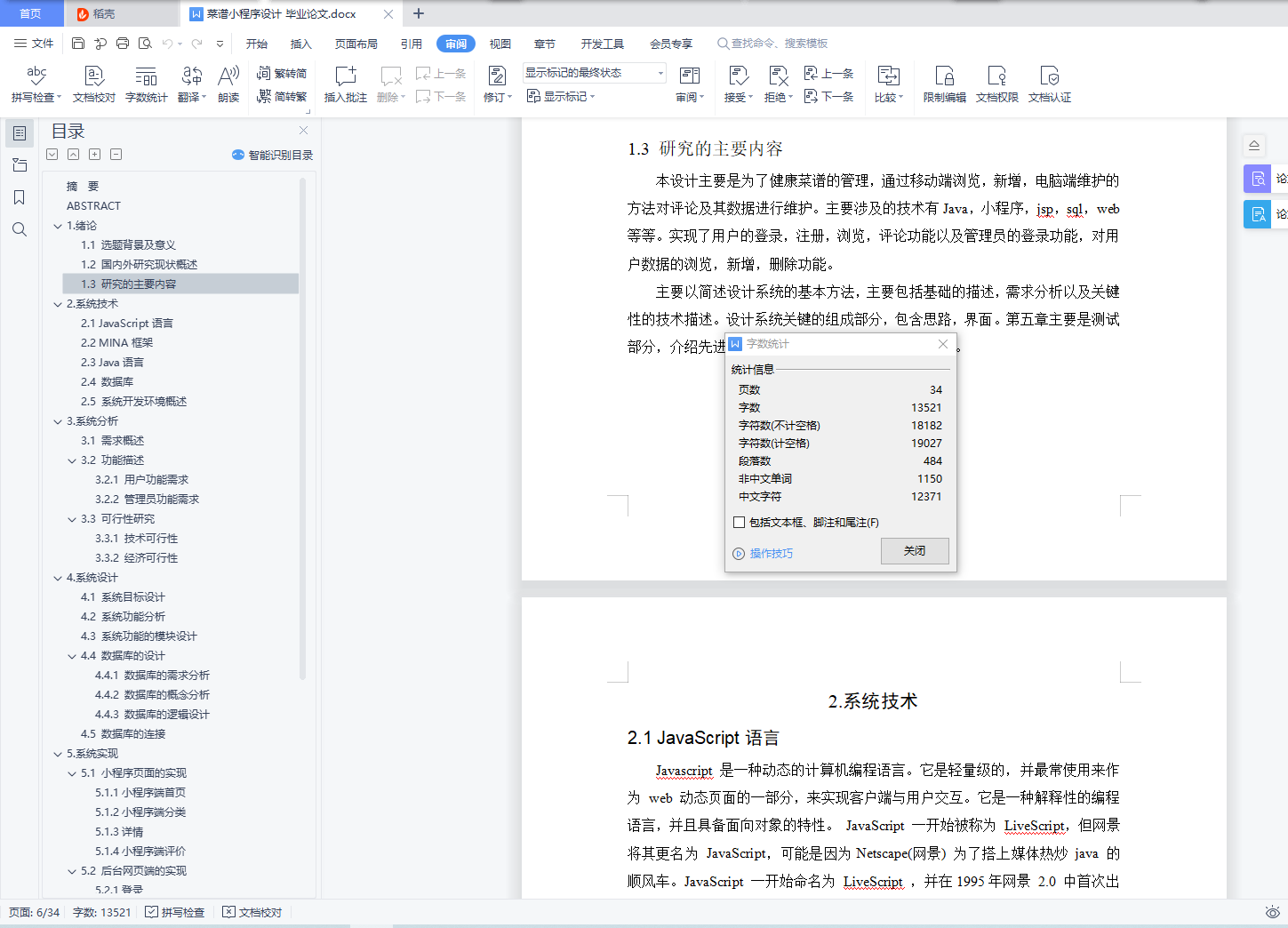Switch to the 开发工具 ribbon tab
Screen dimensions: 1288x928
(603, 44)
